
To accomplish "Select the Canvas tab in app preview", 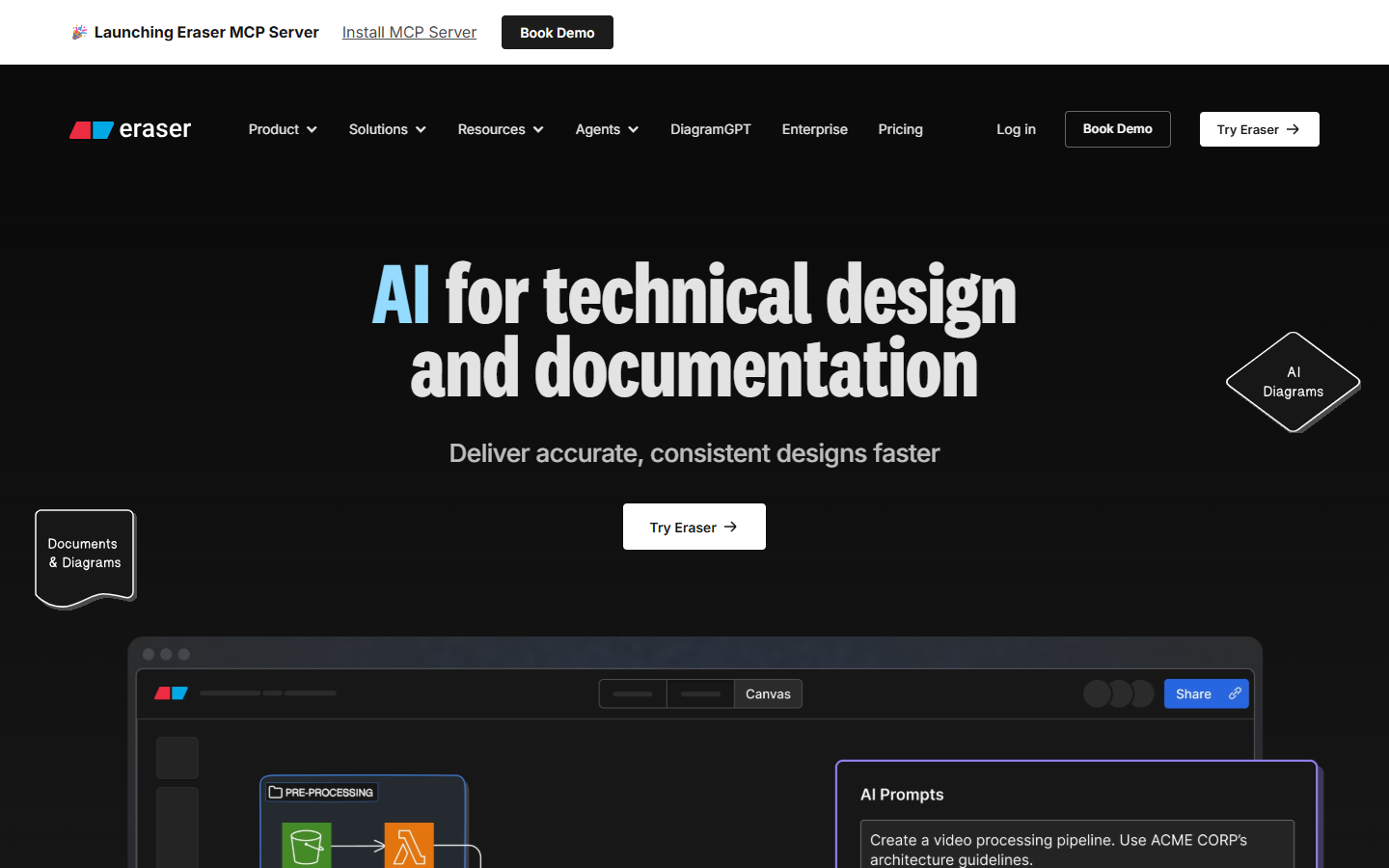I will [x=768, y=693].
